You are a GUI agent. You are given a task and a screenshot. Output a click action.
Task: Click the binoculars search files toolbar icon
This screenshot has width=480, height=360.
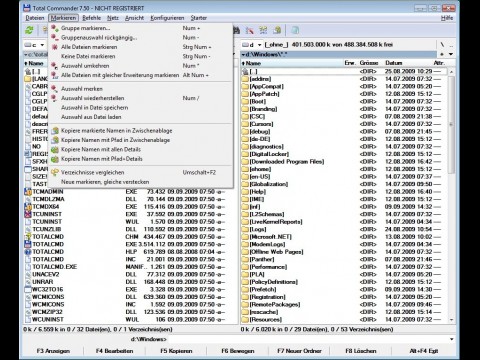237,30
